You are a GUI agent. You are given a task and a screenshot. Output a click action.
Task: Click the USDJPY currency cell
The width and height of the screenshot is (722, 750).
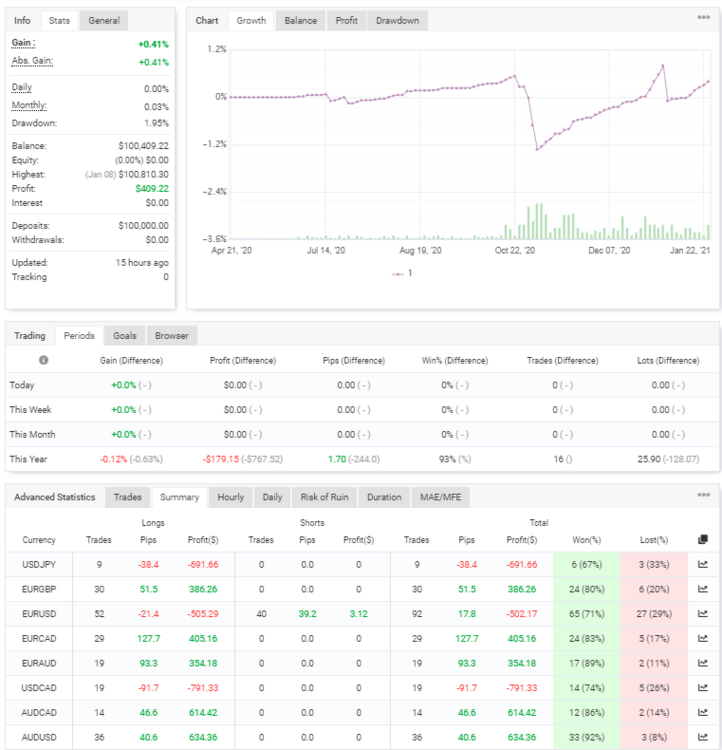pyautogui.click(x=39, y=564)
